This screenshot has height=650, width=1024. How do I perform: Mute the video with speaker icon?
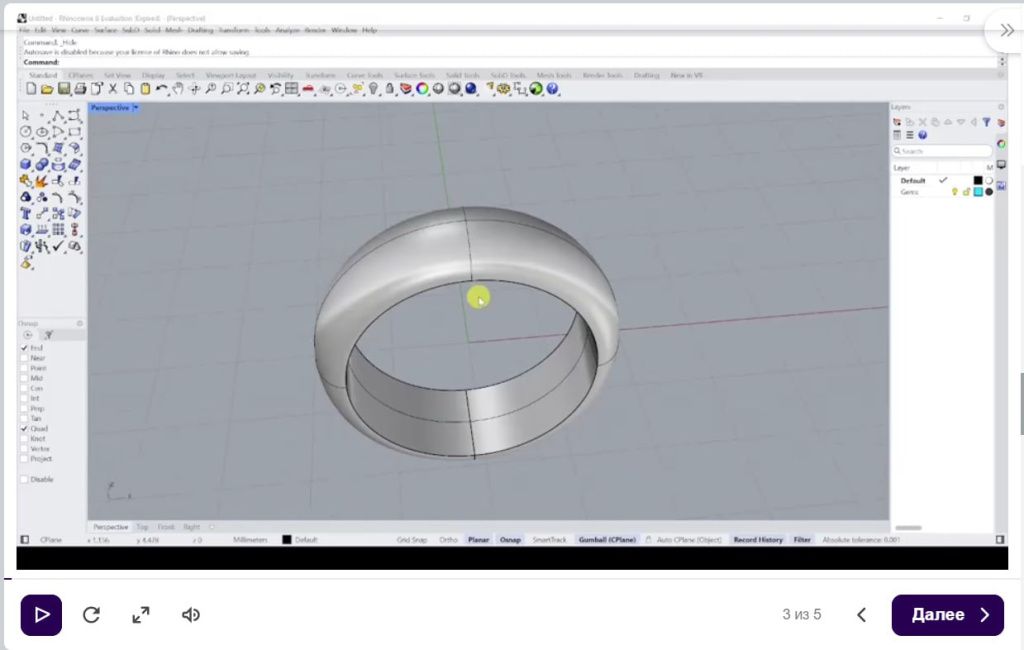point(191,615)
